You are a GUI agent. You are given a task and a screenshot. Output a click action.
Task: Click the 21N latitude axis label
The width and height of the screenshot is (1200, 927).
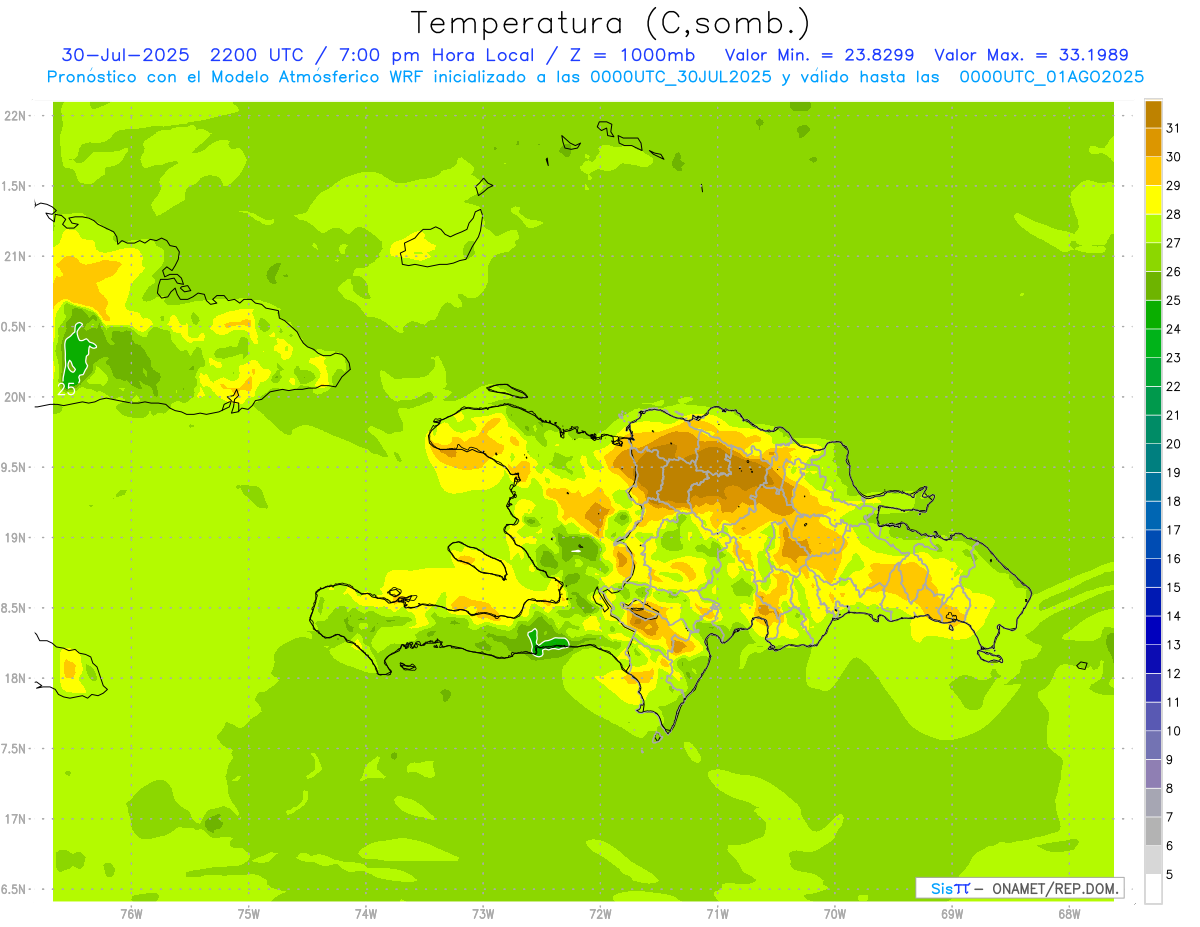click(x=14, y=256)
